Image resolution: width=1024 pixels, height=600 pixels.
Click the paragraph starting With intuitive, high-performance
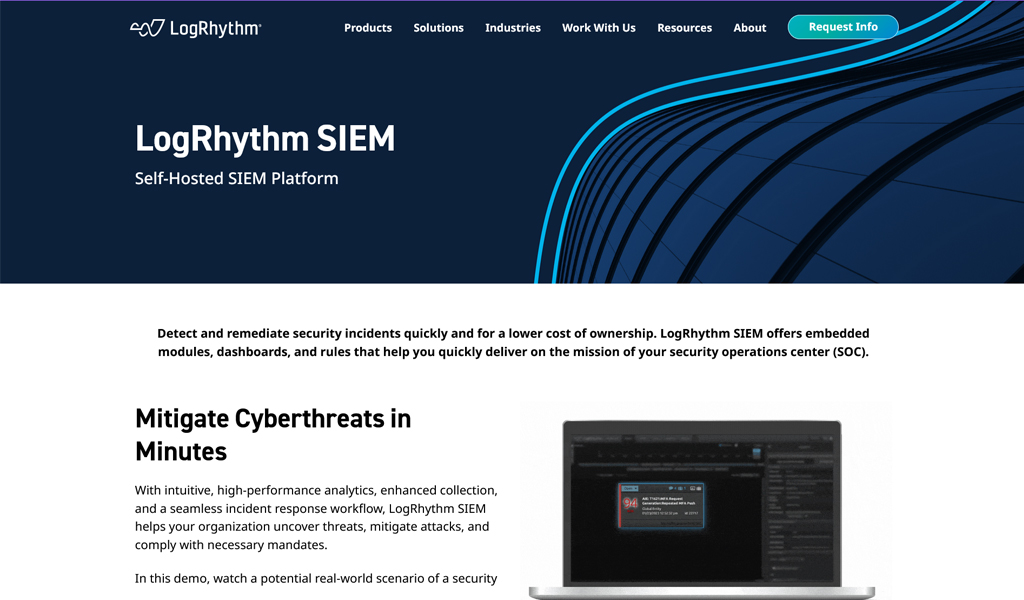[316, 517]
